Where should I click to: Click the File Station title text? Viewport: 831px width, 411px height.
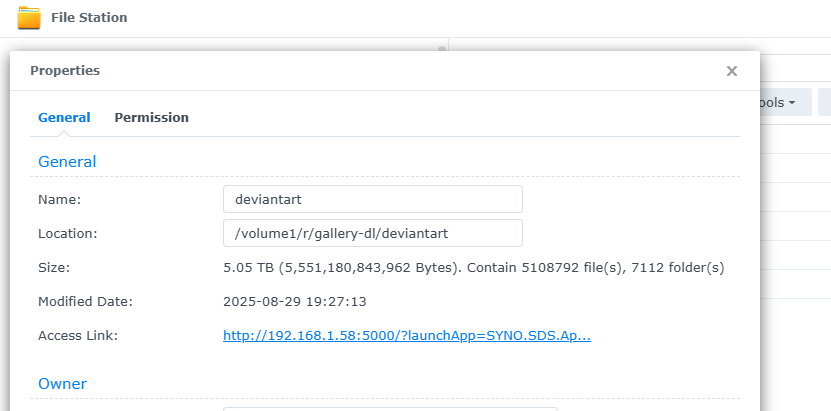pyautogui.click(x=89, y=17)
